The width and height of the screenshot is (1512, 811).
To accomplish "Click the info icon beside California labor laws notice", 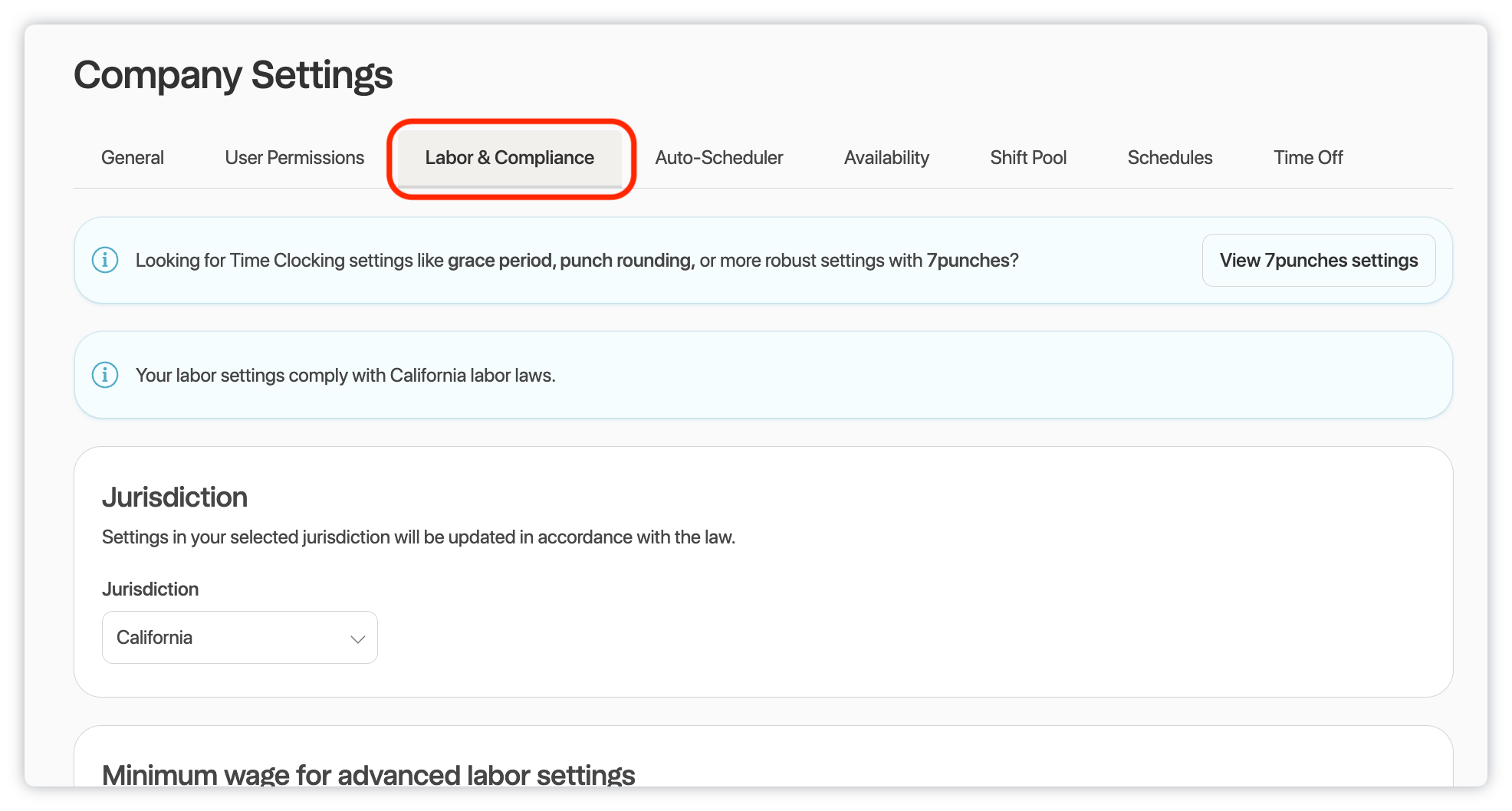I will point(105,376).
